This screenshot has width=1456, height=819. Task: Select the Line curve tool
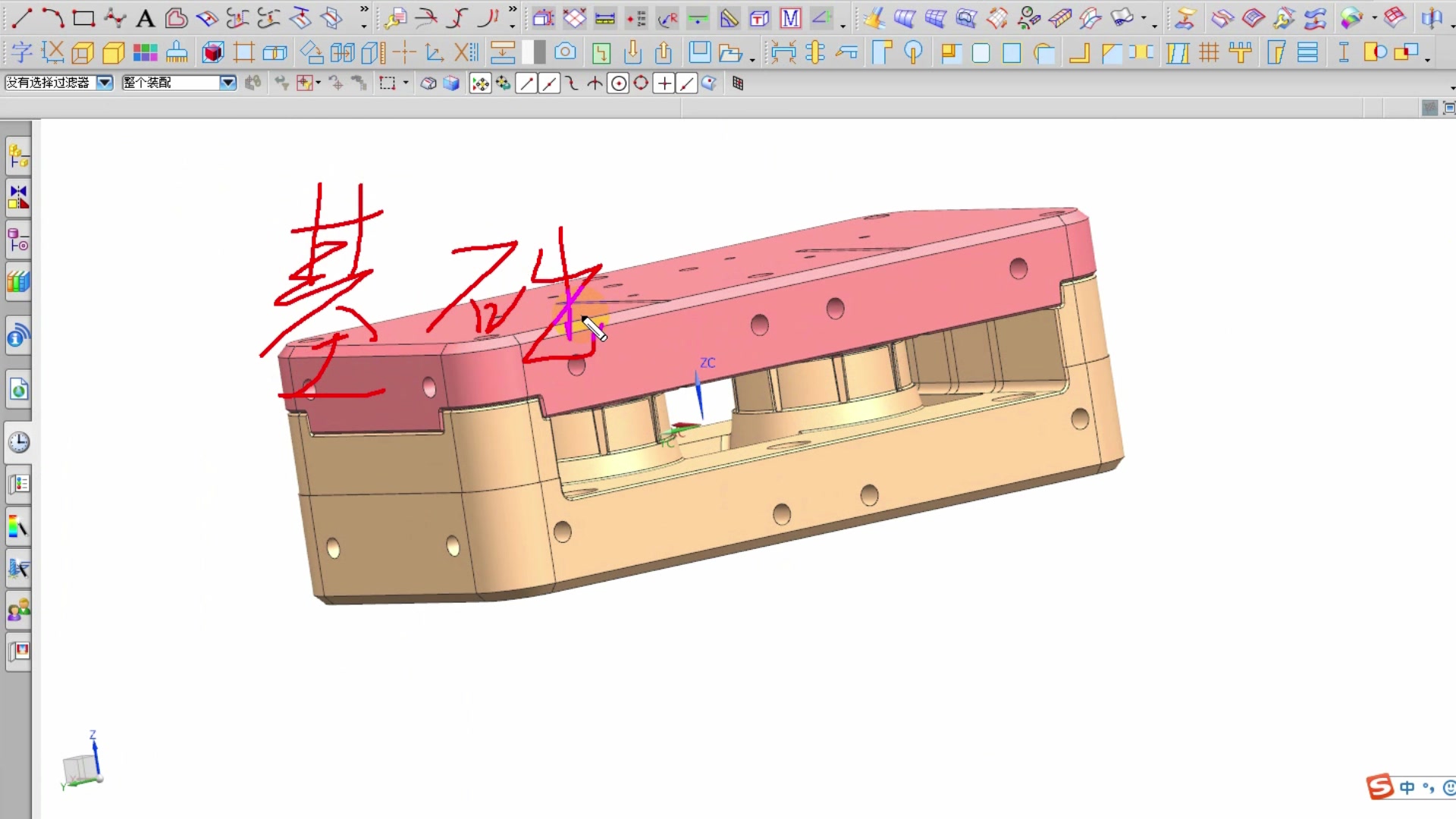tap(22, 17)
